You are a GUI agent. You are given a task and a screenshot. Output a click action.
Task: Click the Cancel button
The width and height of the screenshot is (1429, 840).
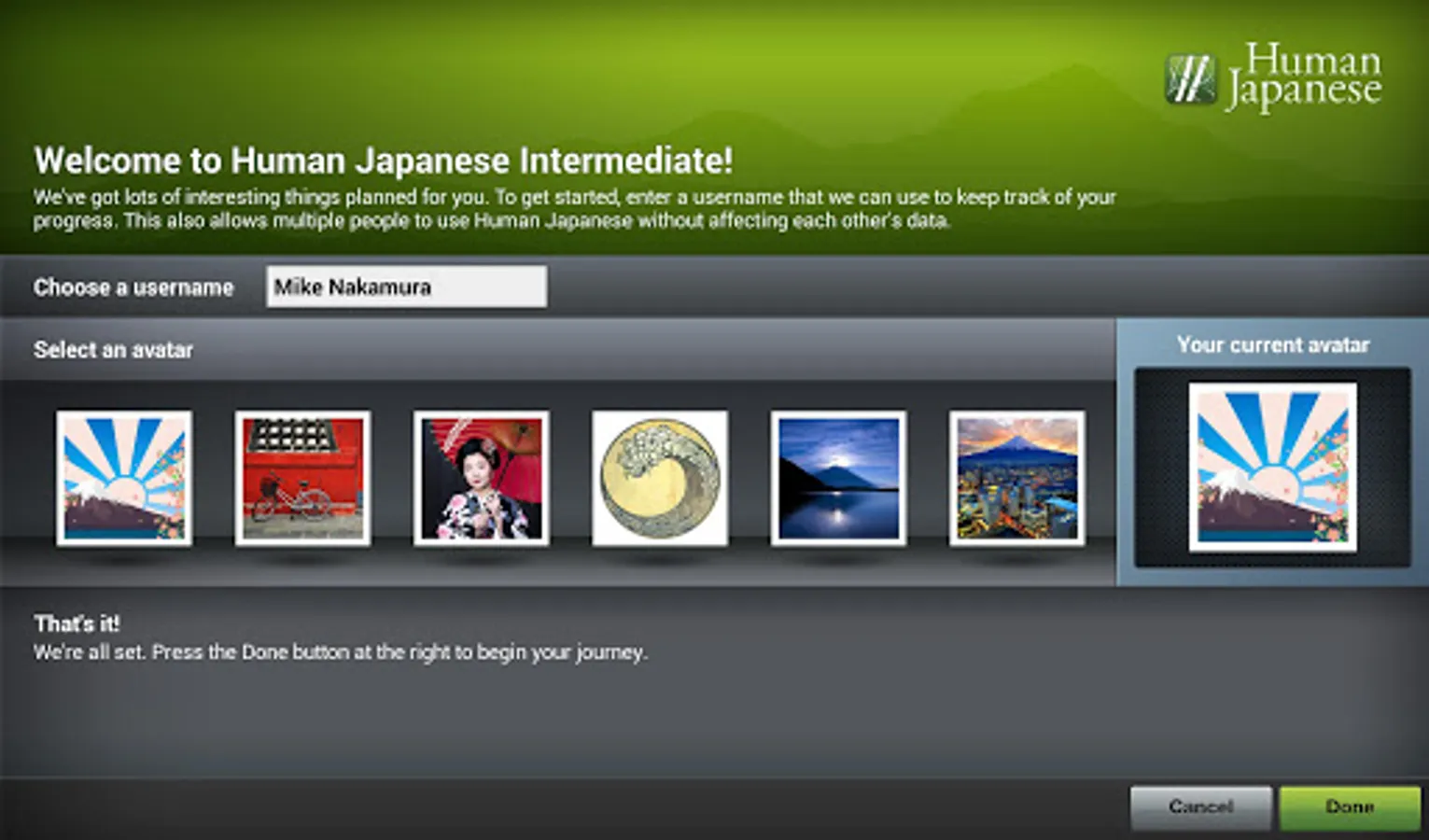[1201, 807]
